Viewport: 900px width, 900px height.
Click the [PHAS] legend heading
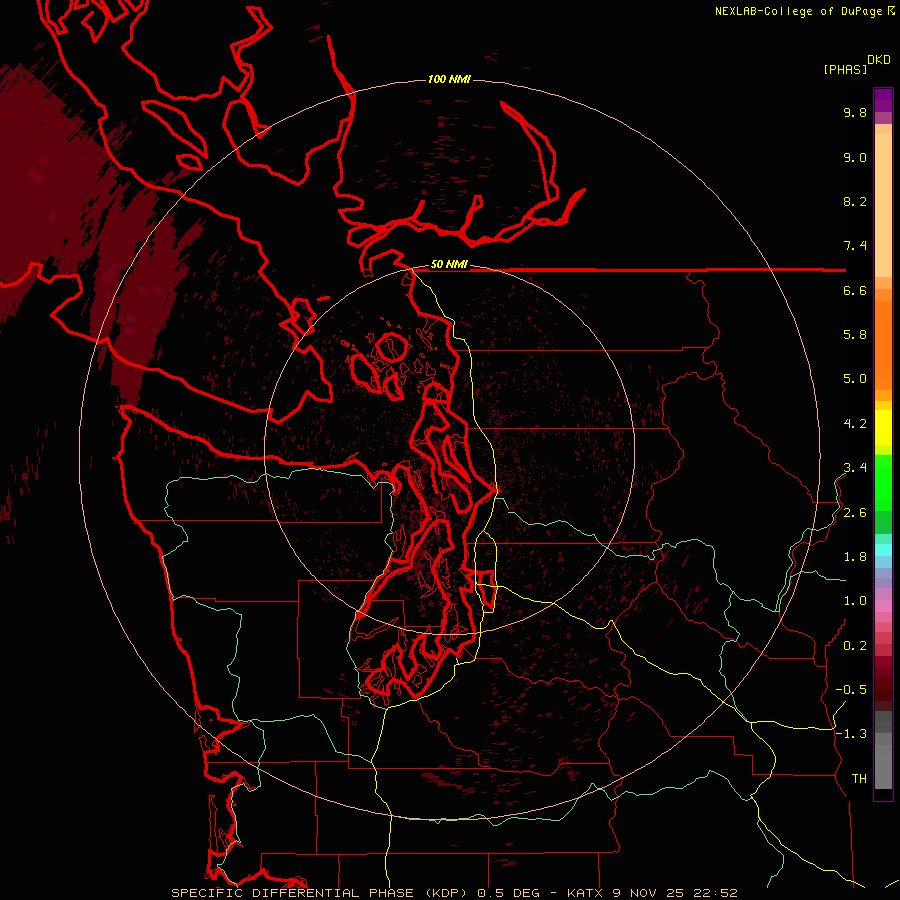click(x=845, y=69)
